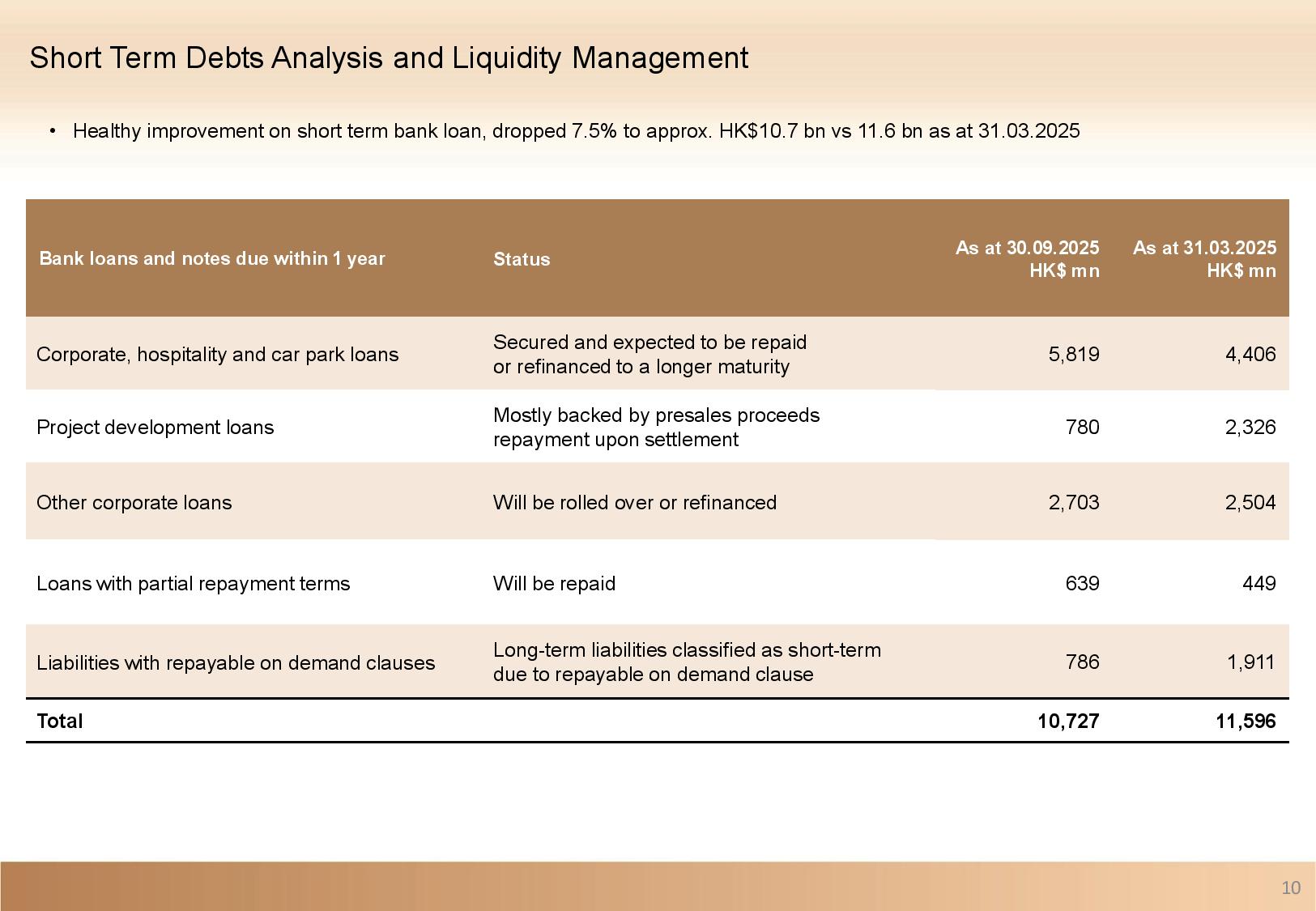Click "Corporate, hospitality and car park loans" row label

point(218,355)
